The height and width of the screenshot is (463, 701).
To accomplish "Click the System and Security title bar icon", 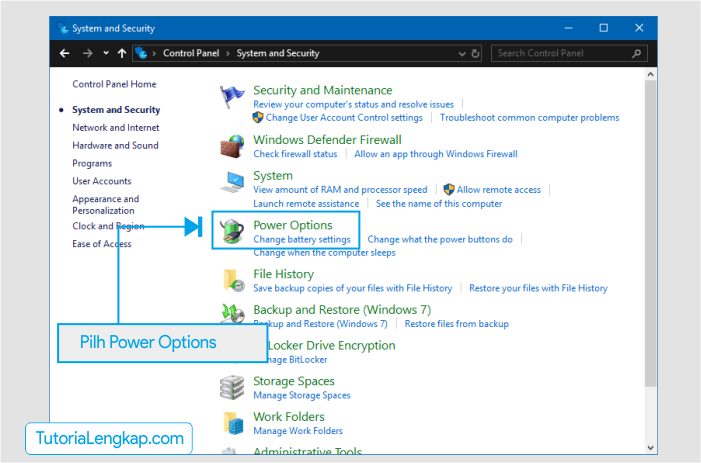I will tap(62, 28).
